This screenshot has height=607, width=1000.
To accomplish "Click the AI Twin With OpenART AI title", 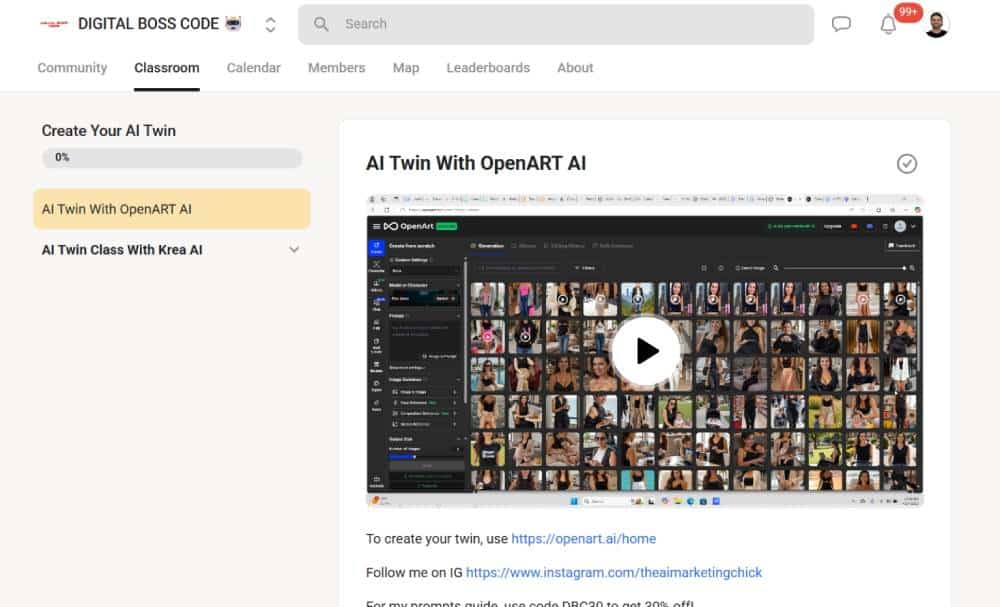I will tap(476, 163).
